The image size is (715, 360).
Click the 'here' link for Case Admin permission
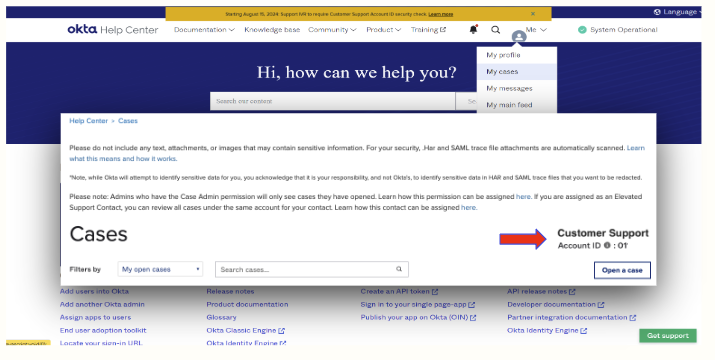point(523,197)
